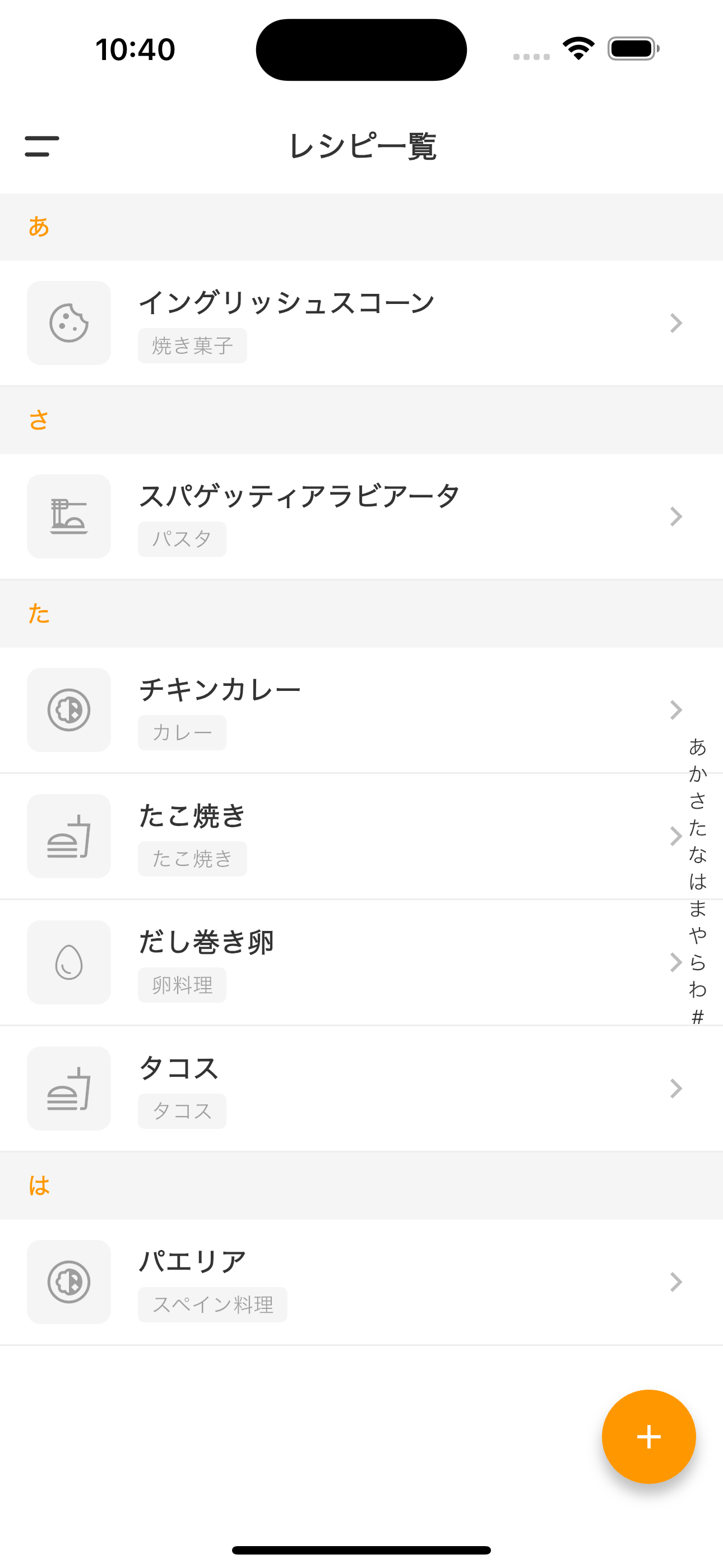Select the 焼き菓子 category tag
Viewport: 723px width, 1568px height.
point(192,346)
